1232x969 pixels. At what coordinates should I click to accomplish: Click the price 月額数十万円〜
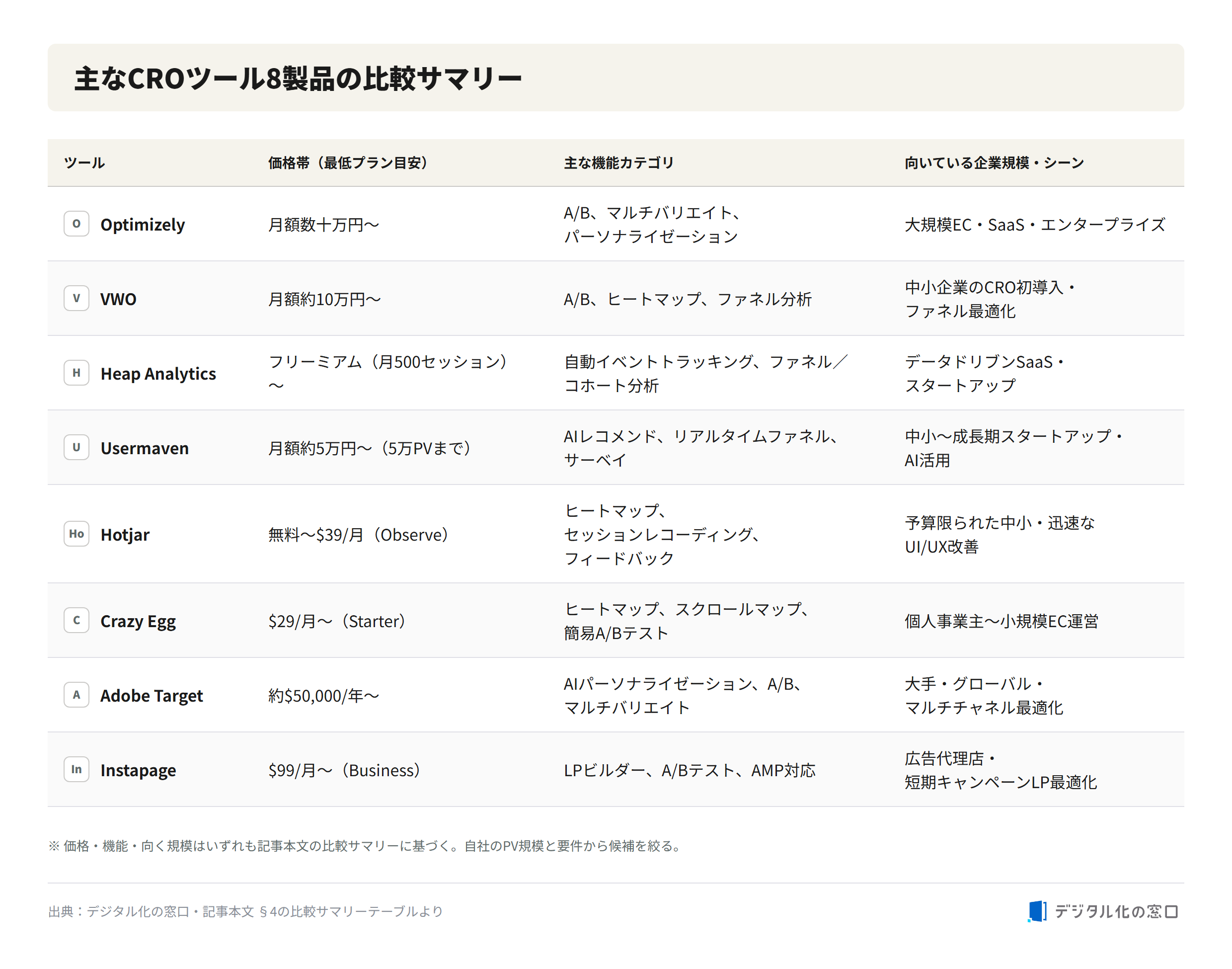(324, 225)
